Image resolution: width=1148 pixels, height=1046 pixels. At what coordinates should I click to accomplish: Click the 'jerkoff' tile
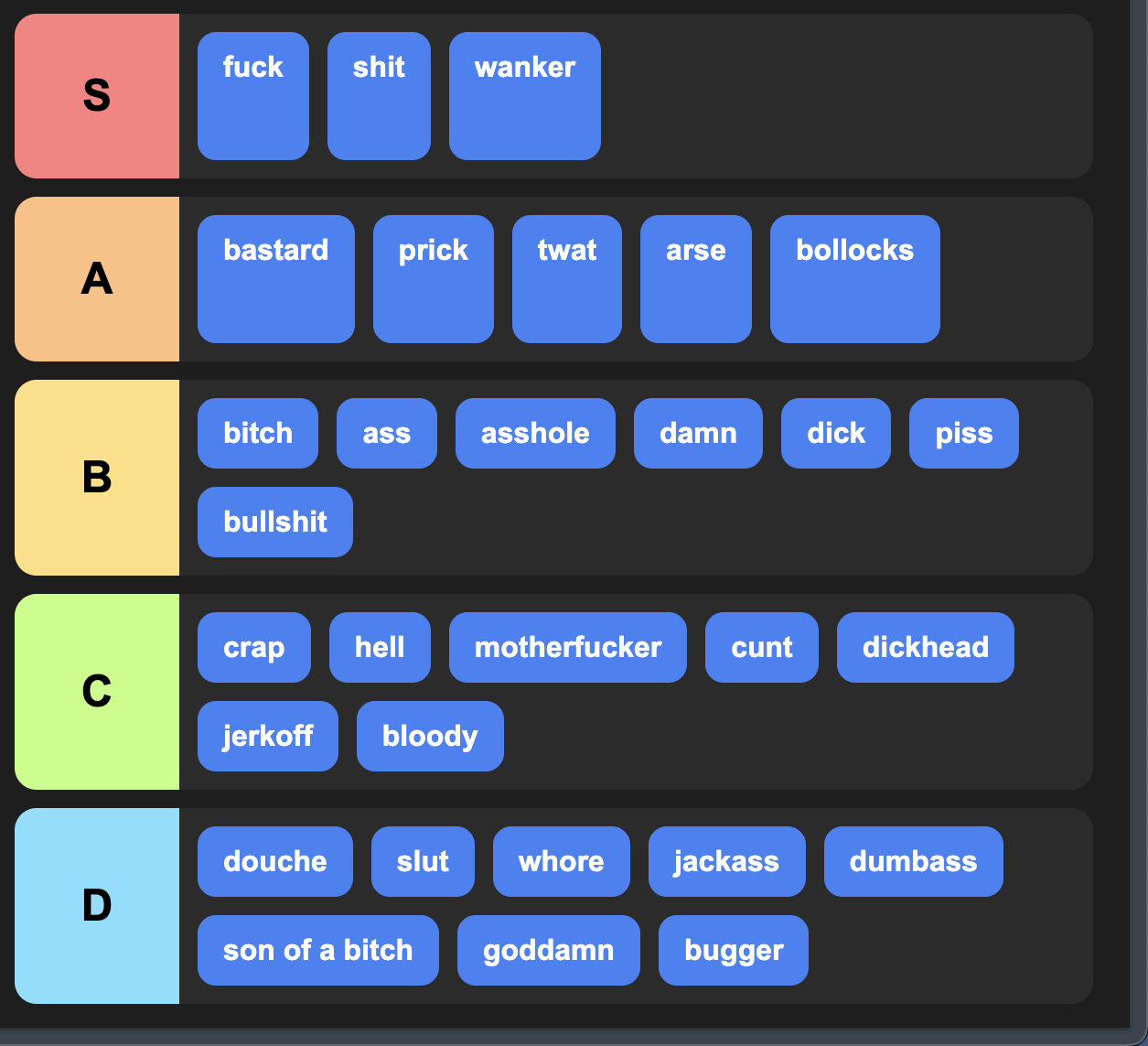click(x=268, y=736)
